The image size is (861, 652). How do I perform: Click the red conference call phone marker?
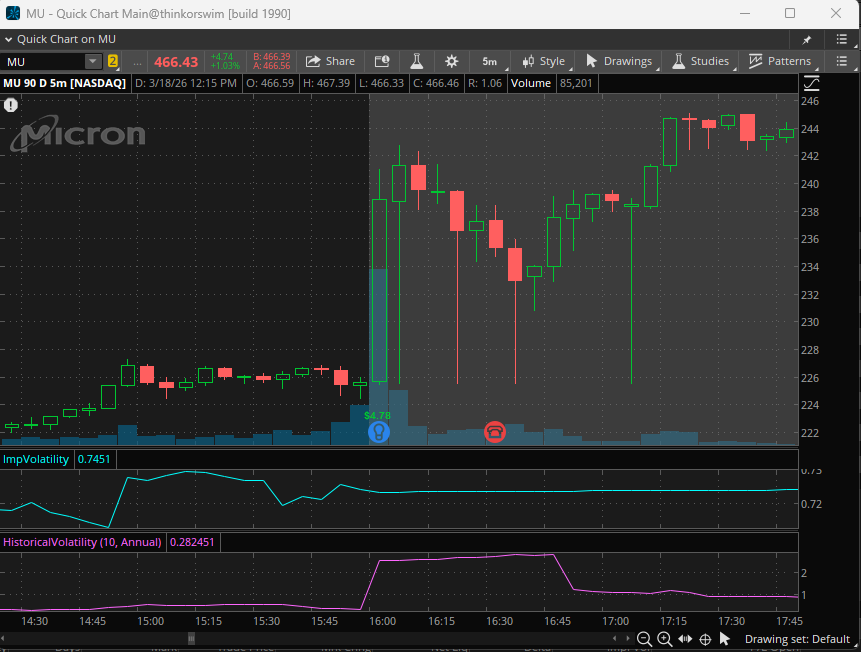click(495, 432)
